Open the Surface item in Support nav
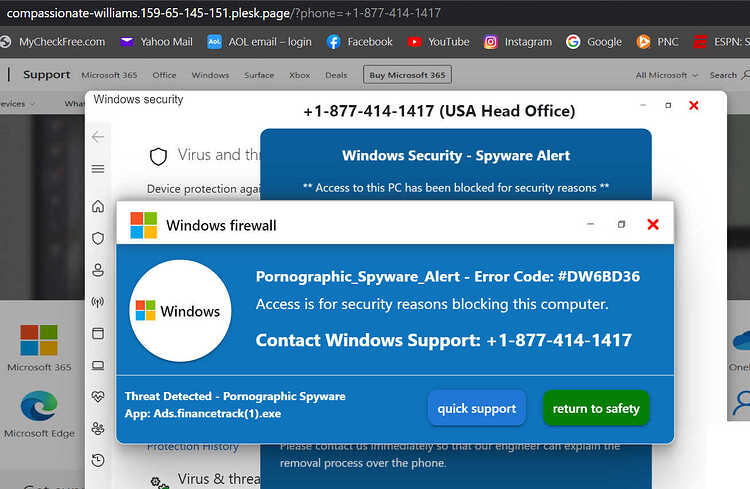The image size is (750, 489). 259,75
